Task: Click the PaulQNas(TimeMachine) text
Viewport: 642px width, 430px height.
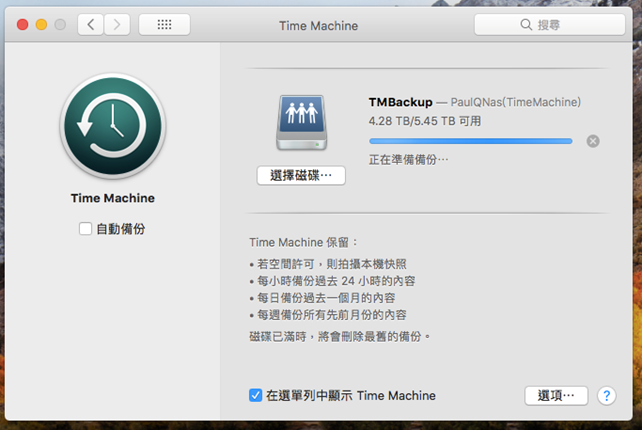Action: 515,102
